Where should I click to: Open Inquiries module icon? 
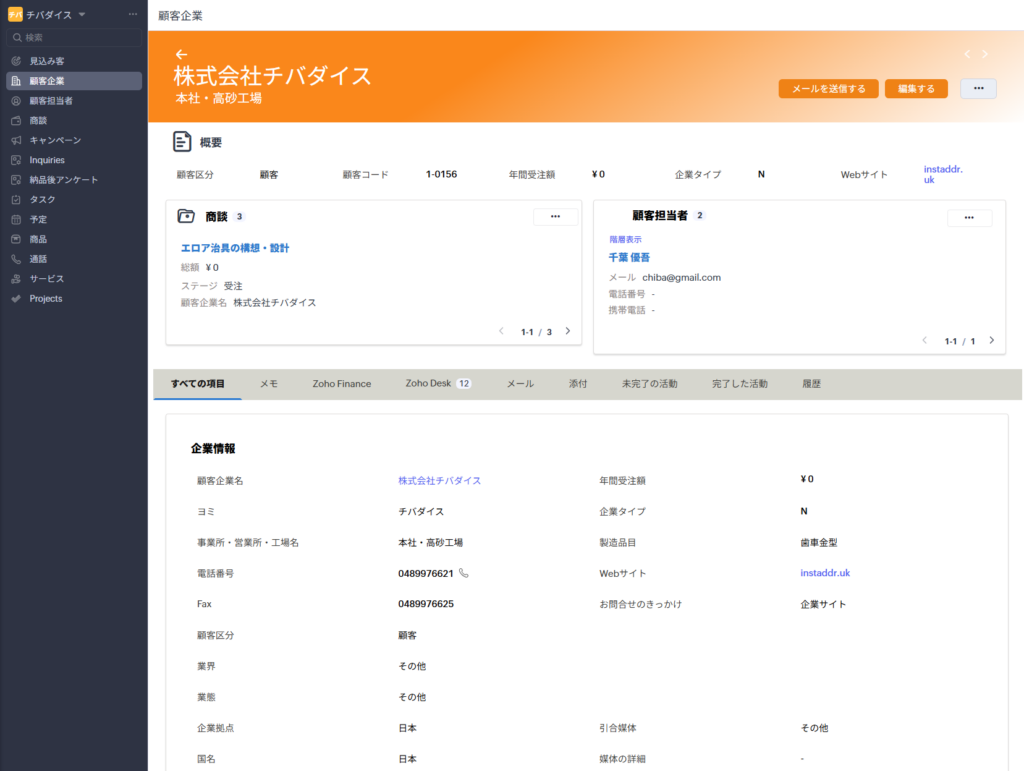coord(16,160)
